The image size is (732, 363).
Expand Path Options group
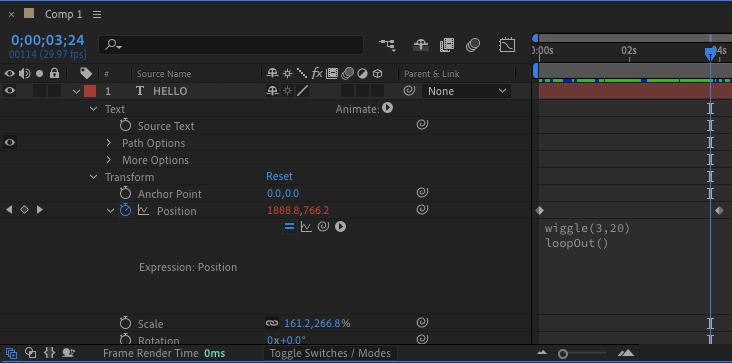109,143
